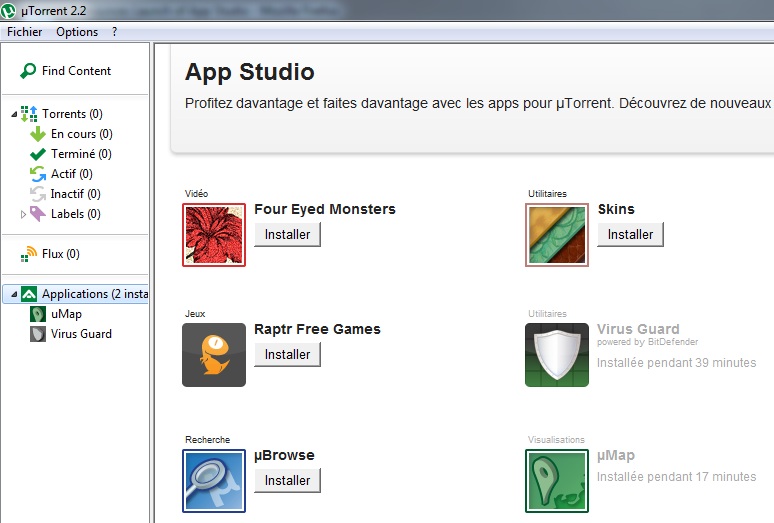Click the Four Eyed Monsters app thumbnail

(x=214, y=235)
